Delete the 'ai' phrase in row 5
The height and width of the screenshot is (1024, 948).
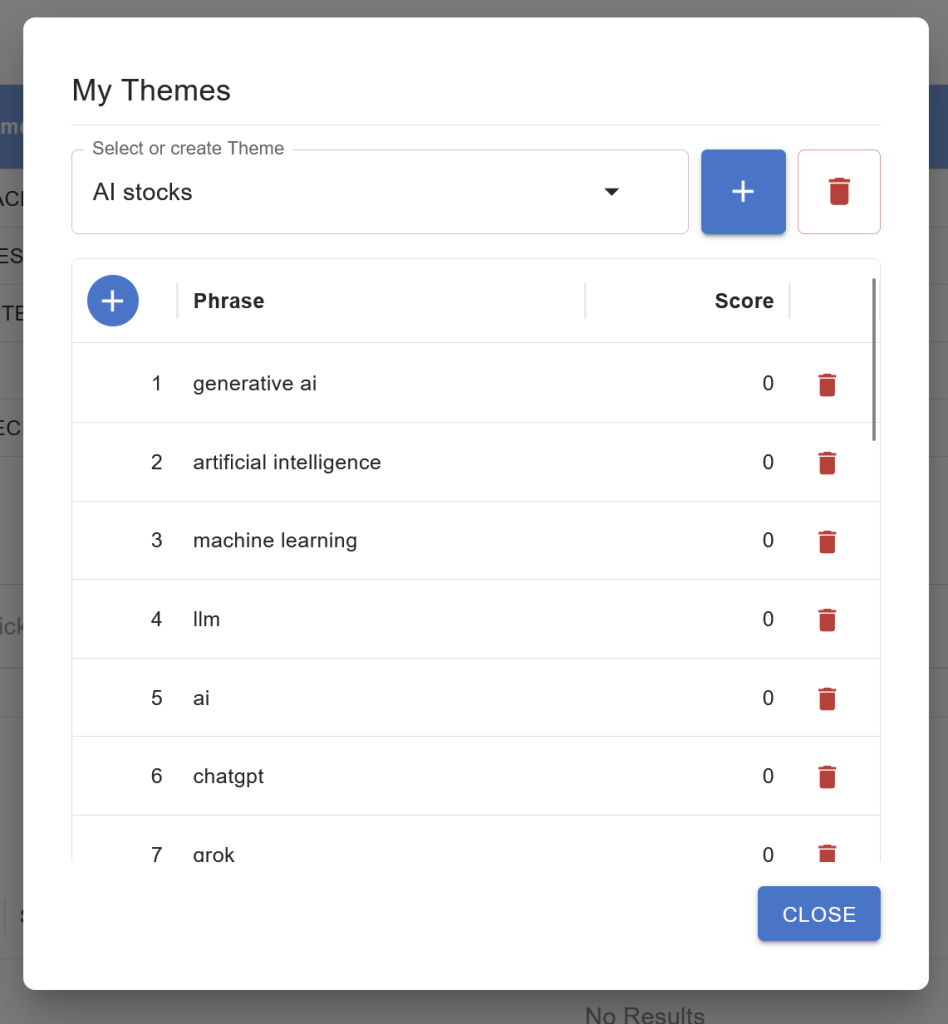(827, 698)
